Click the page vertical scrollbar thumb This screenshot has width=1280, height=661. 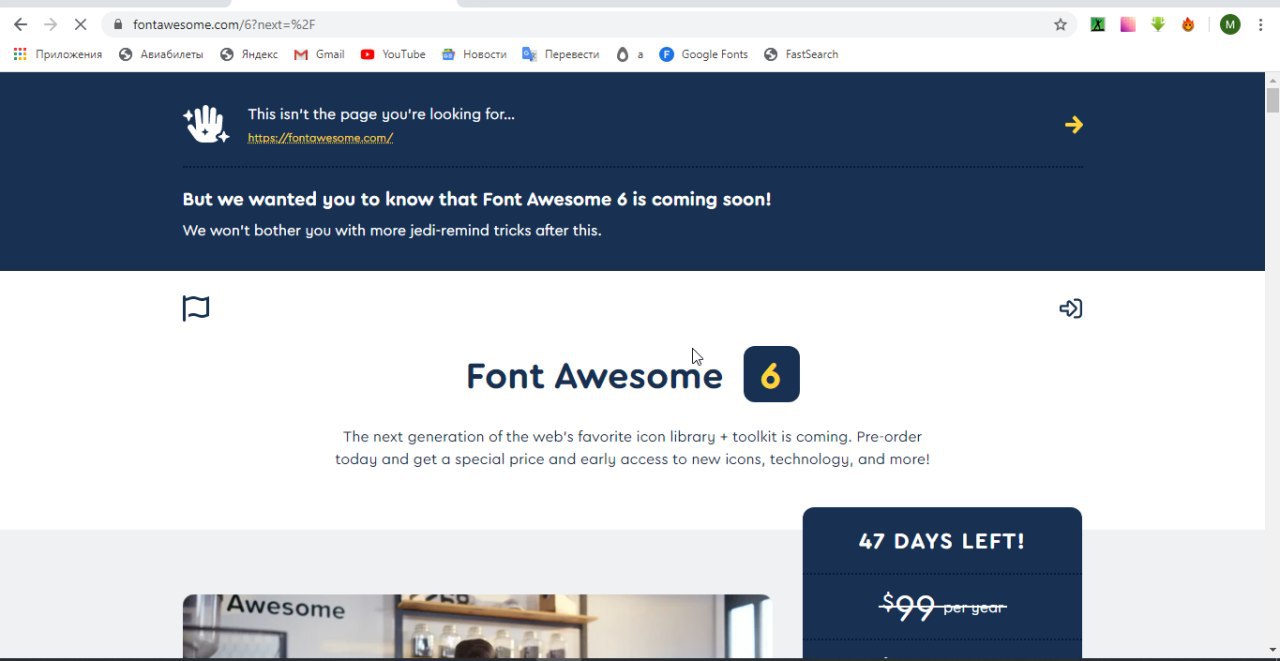tap(1272, 100)
